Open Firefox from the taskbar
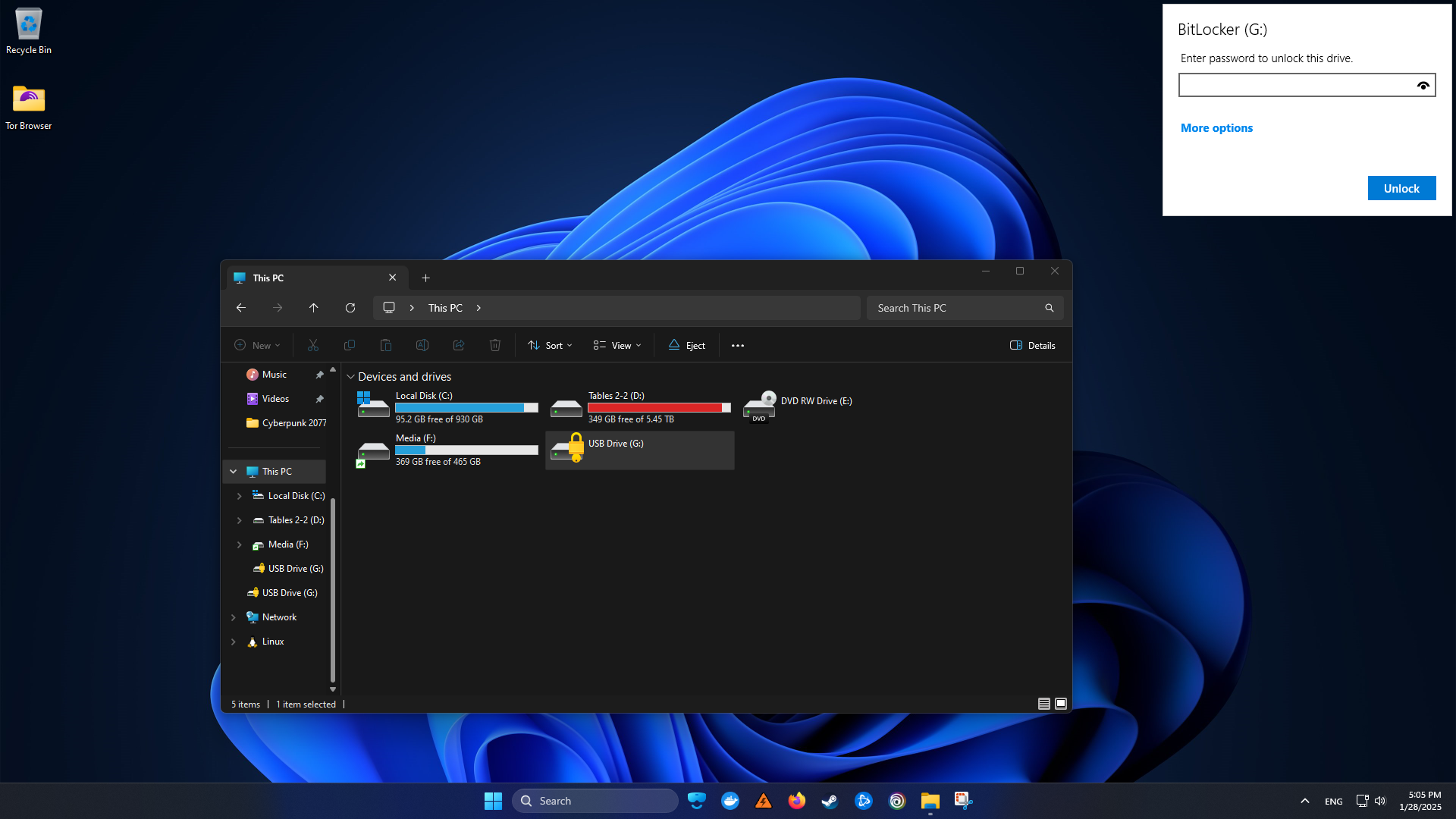Image resolution: width=1456 pixels, height=819 pixels. click(x=797, y=801)
